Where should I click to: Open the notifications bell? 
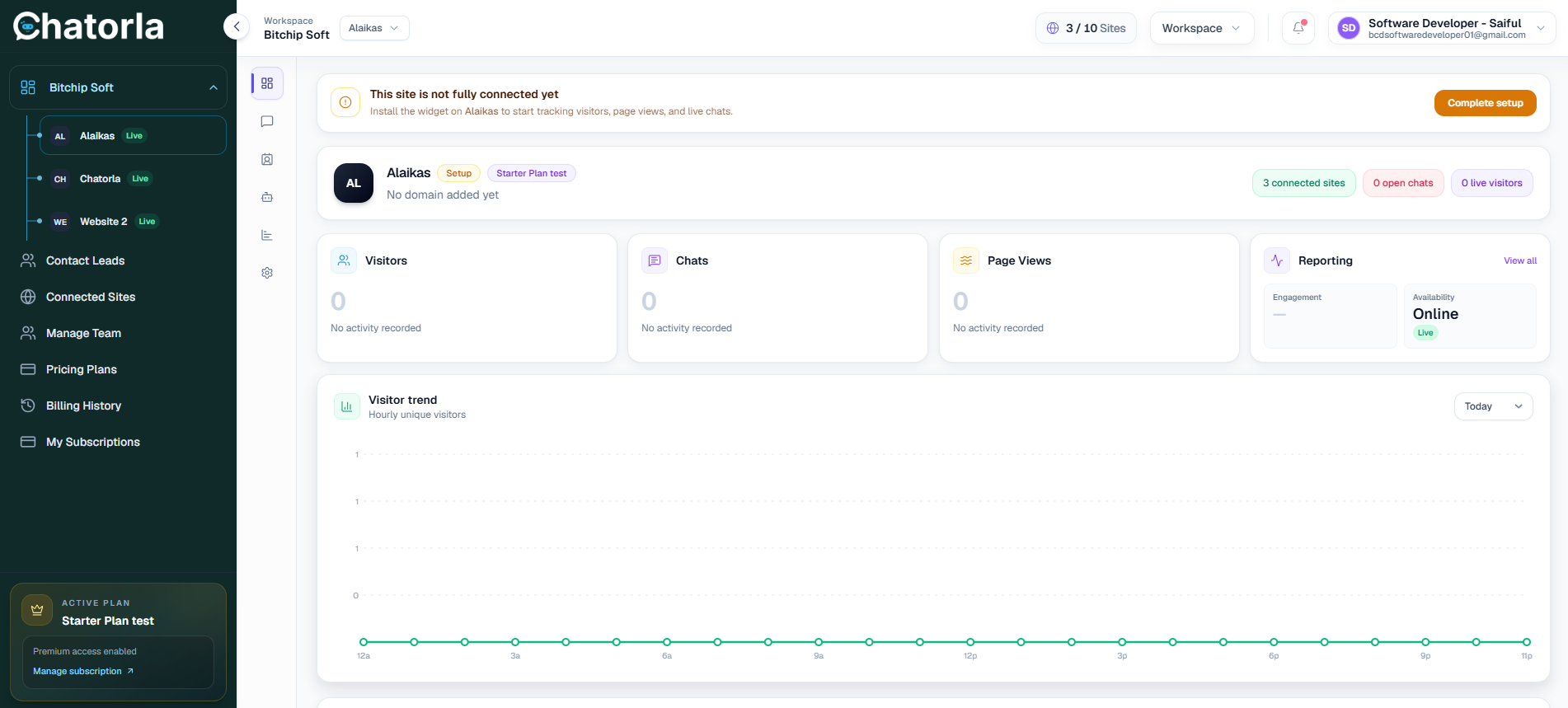click(1298, 28)
